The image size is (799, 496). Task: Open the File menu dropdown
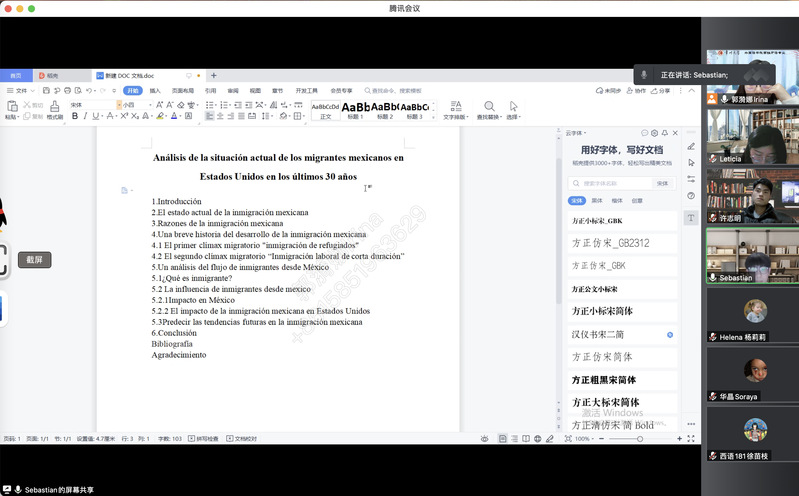pos(20,90)
